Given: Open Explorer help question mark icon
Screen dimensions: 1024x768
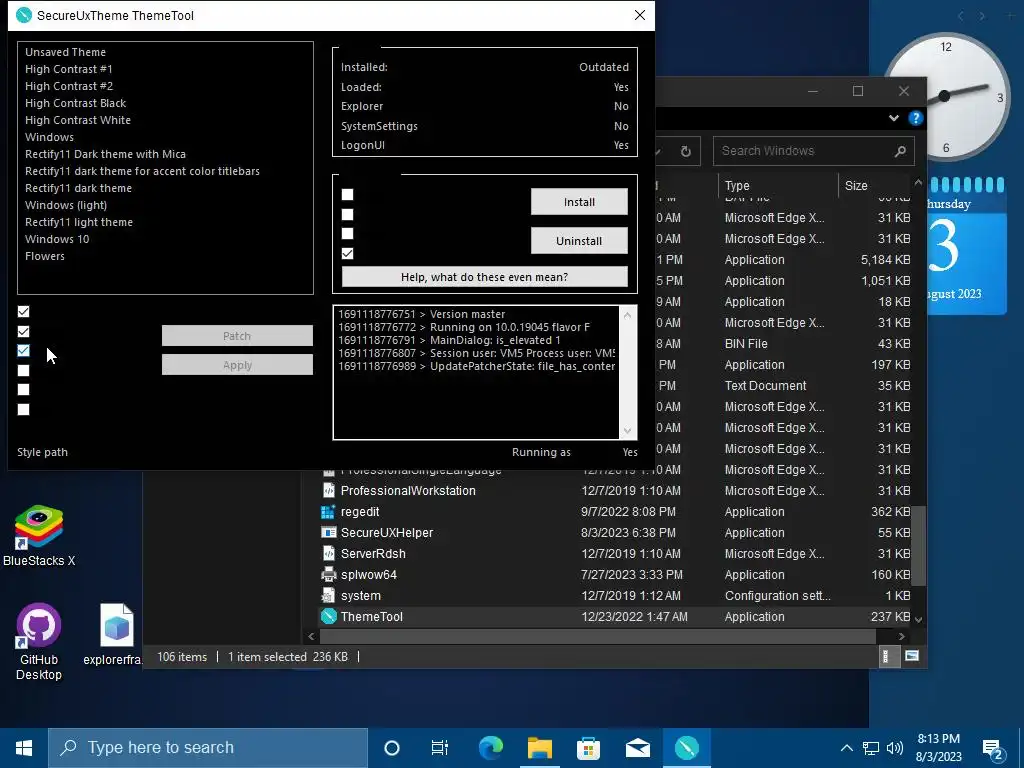Looking at the screenshot, I should [916, 118].
